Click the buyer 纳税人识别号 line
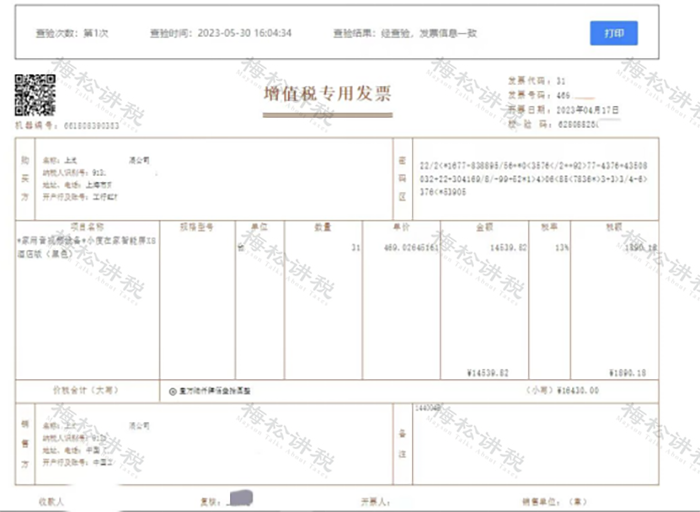 [x=74, y=173]
